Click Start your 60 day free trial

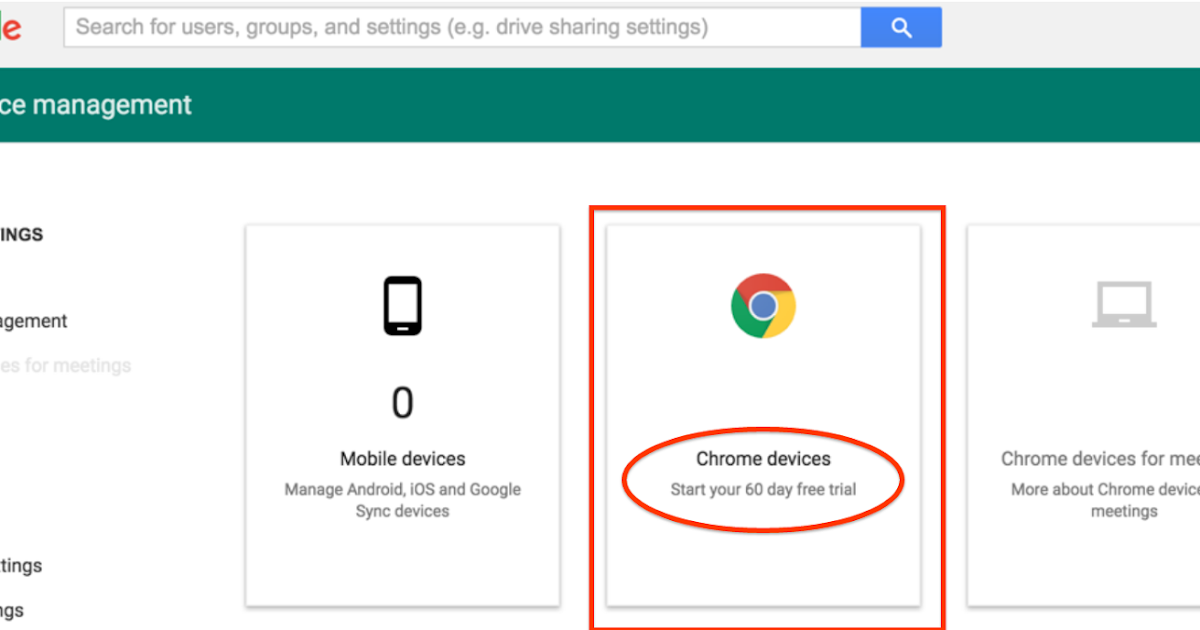click(763, 488)
